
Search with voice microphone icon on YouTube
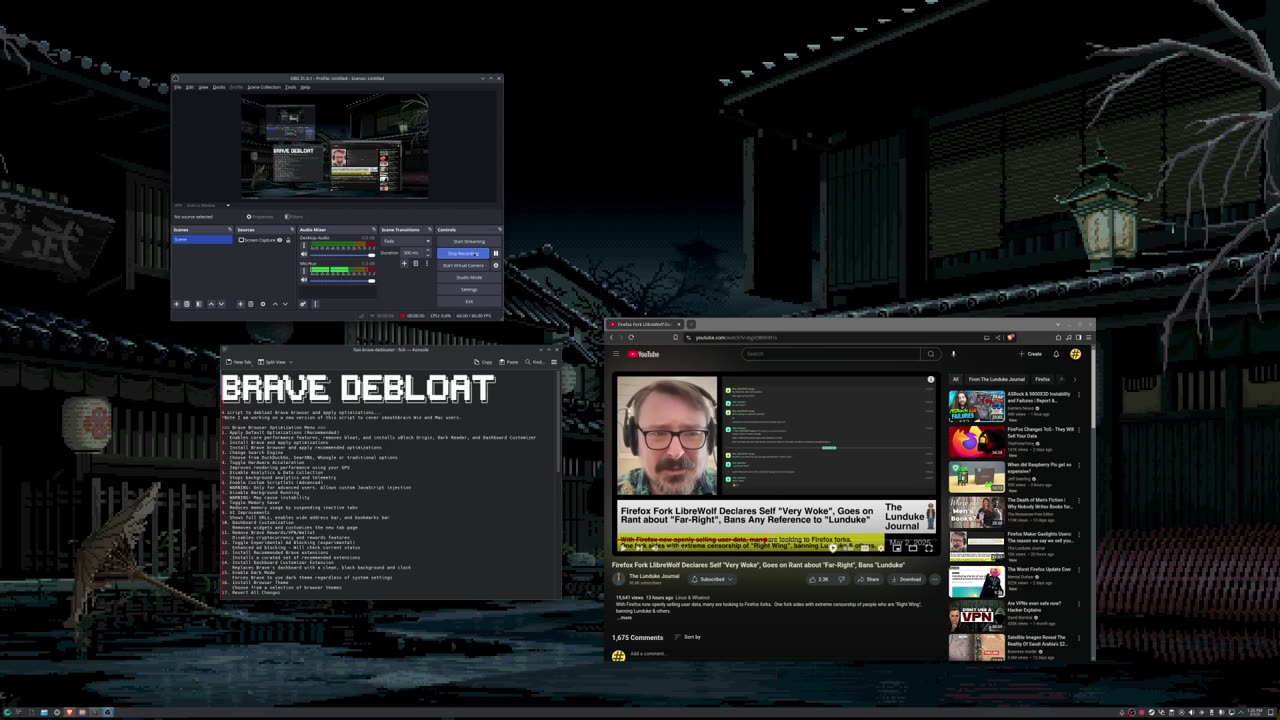[x=953, y=354]
